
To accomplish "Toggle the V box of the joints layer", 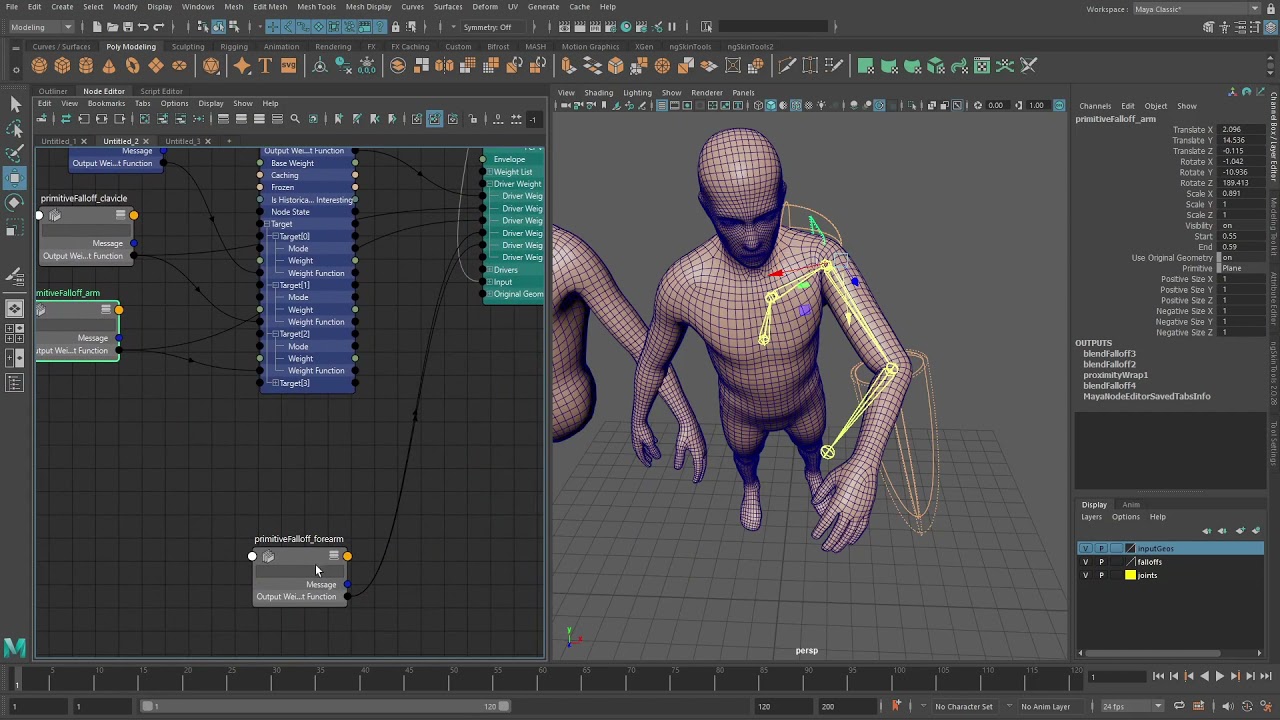I will pyautogui.click(x=1085, y=575).
